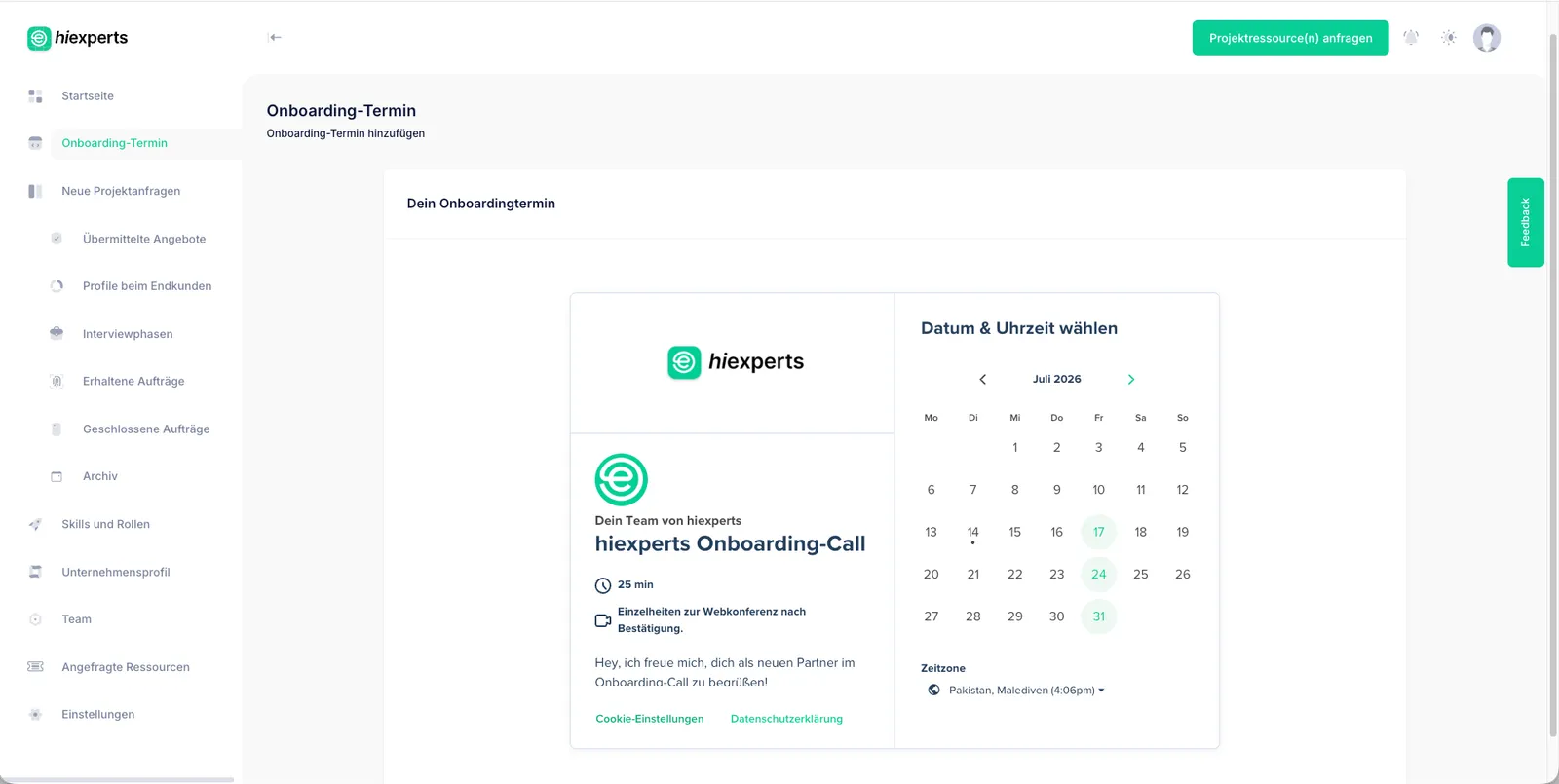The image size is (1559, 784).
Task: Go to next month in calendar
Action: pos(1131,379)
